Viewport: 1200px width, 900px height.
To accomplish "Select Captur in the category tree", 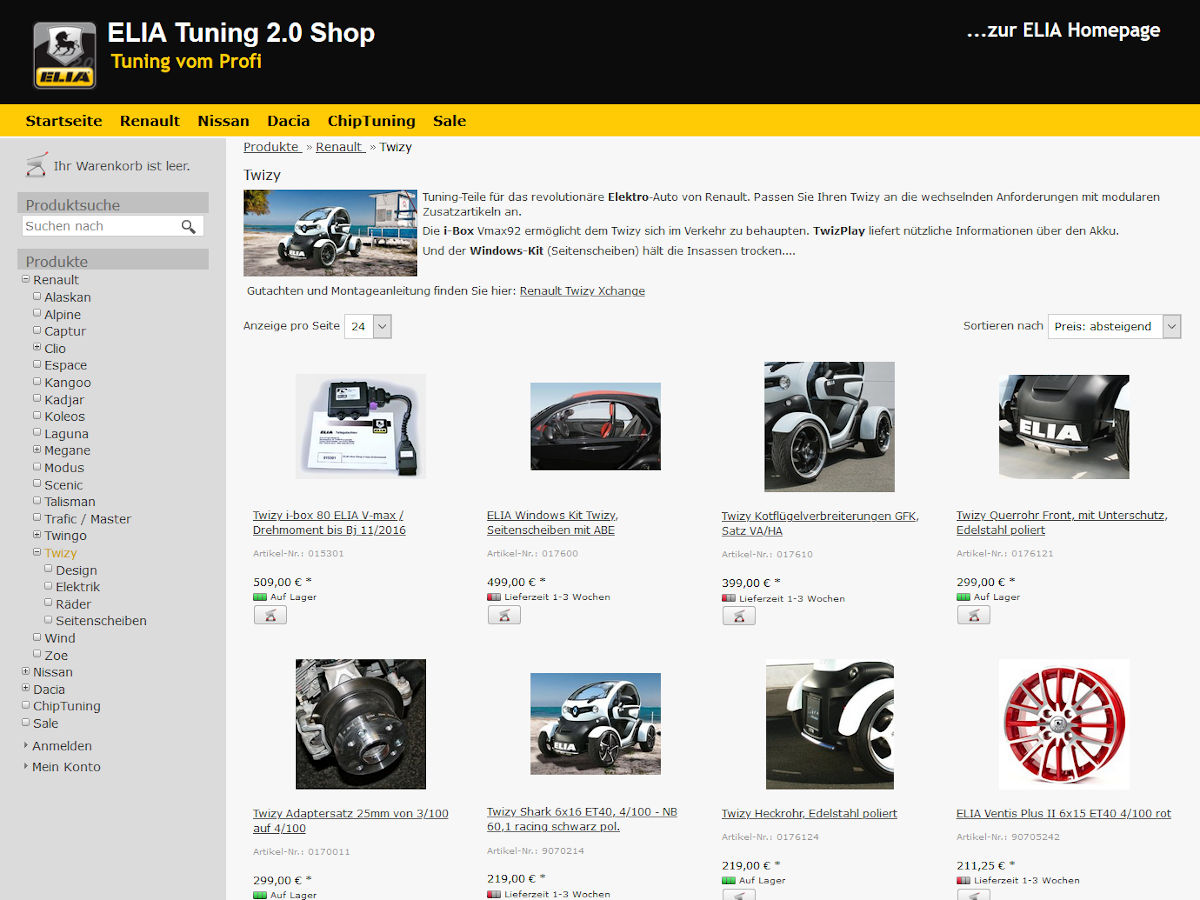I will (x=65, y=331).
